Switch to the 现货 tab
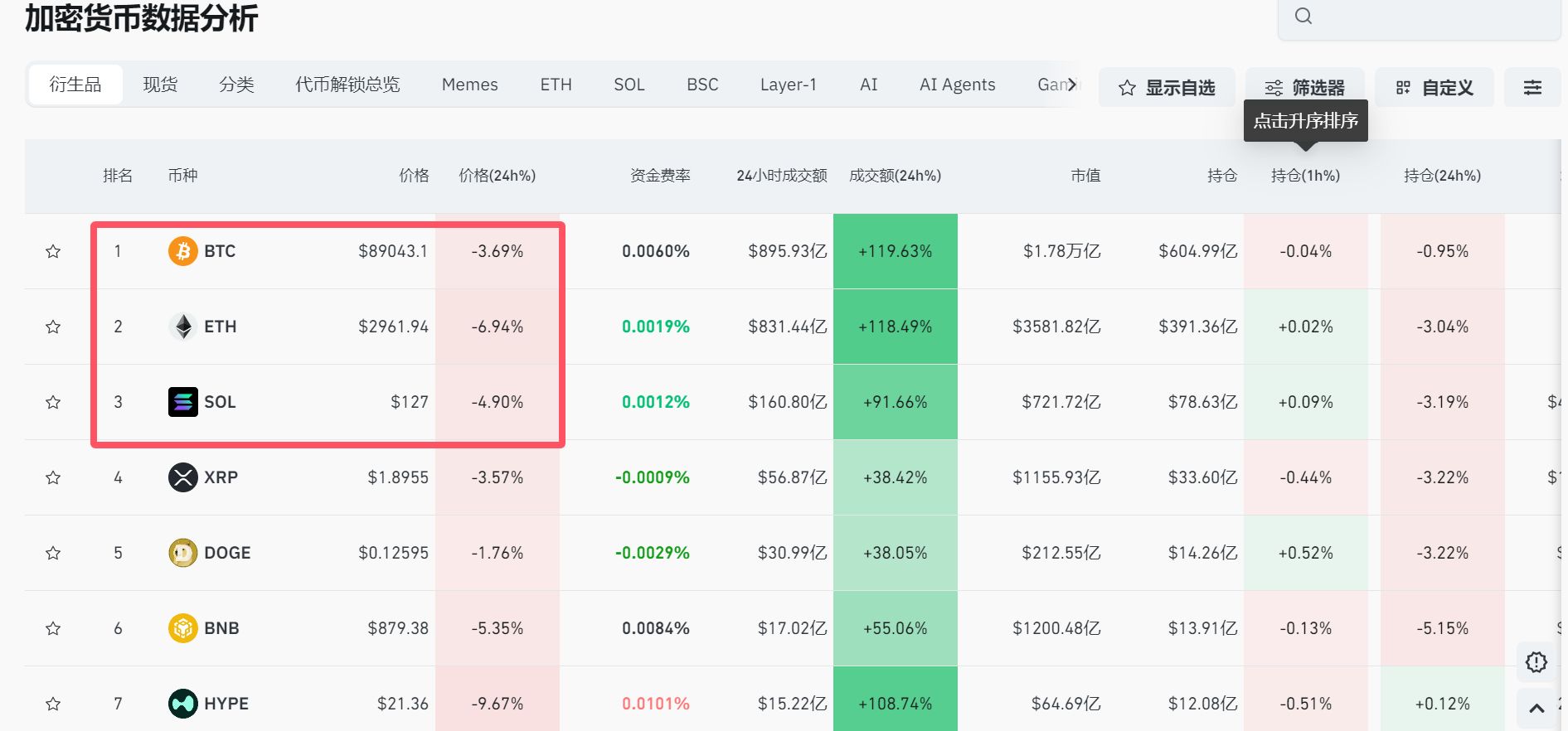 tap(160, 85)
